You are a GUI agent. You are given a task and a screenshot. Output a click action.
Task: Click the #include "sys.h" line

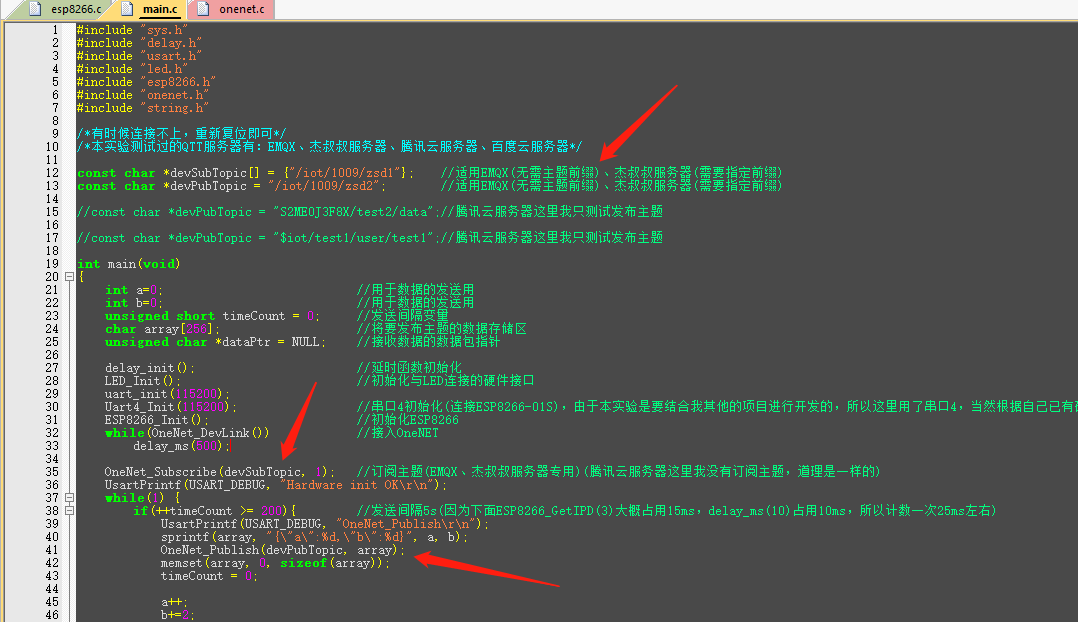click(x=132, y=30)
